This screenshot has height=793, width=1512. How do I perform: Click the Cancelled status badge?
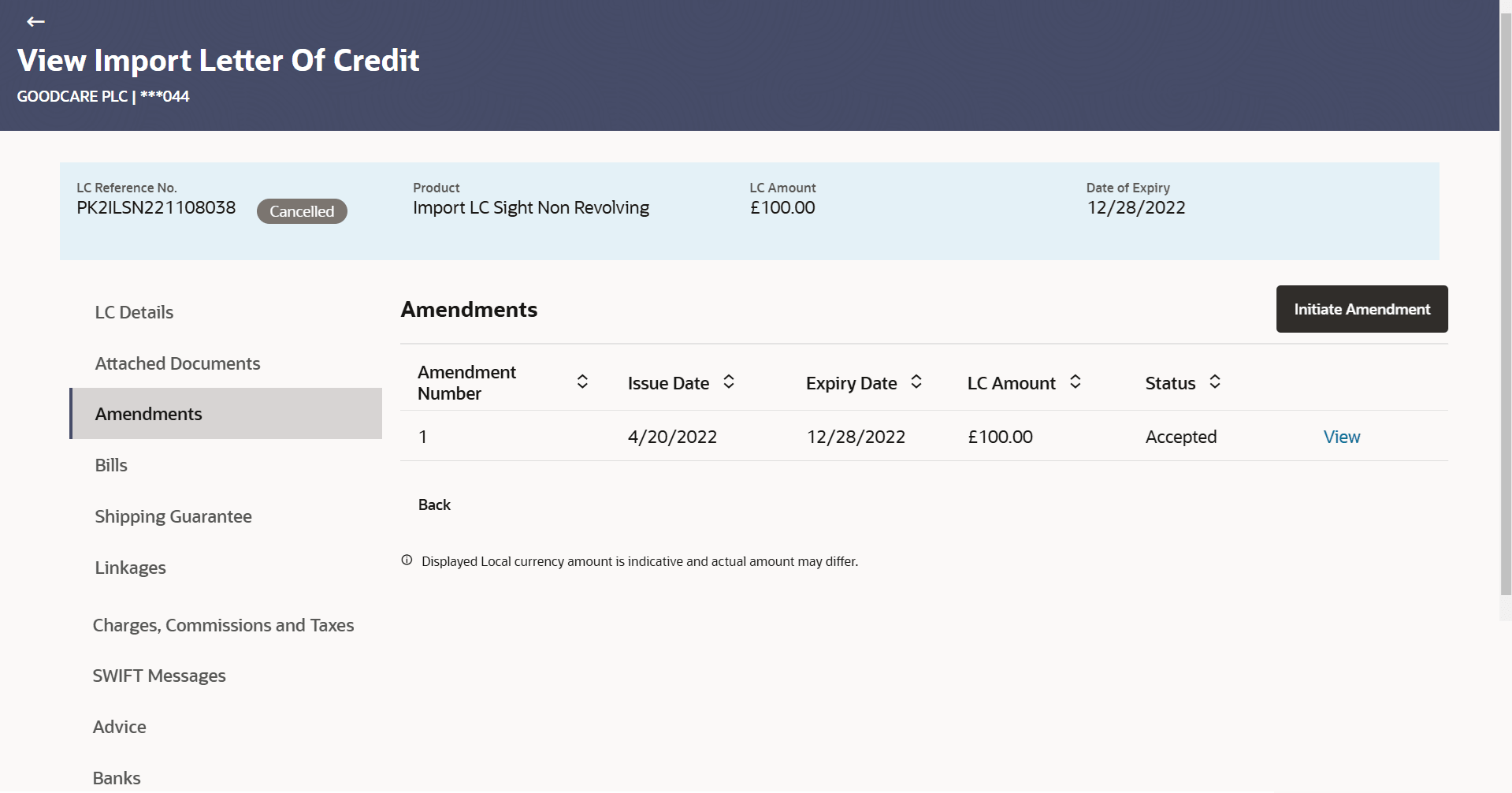(302, 210)
